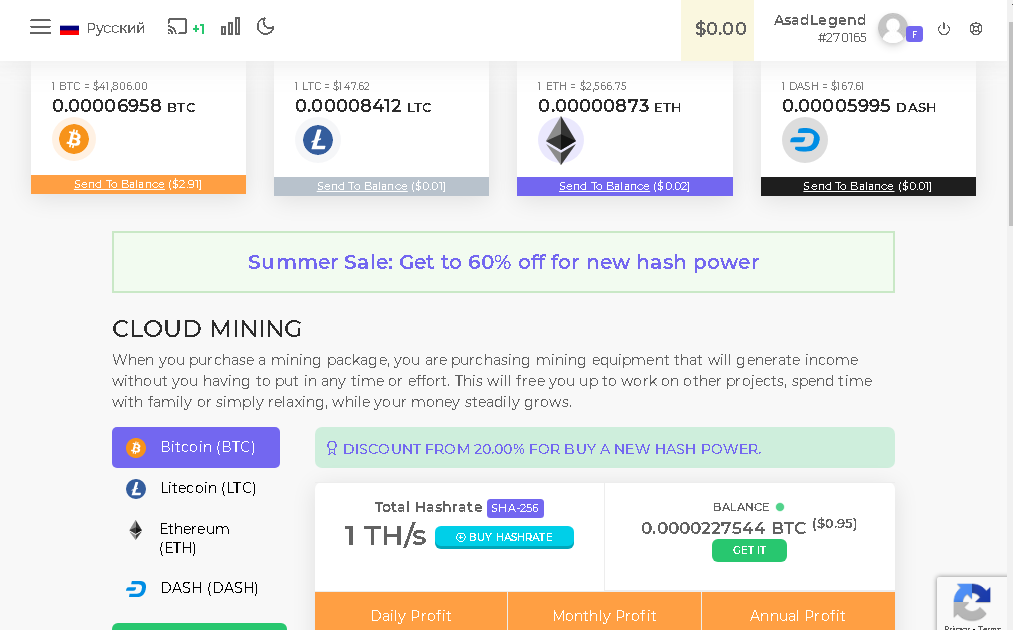The image size is (1013, 630).
Task: Click the Ethereum diamond icon in card
Action: click(x=561, y=140)
